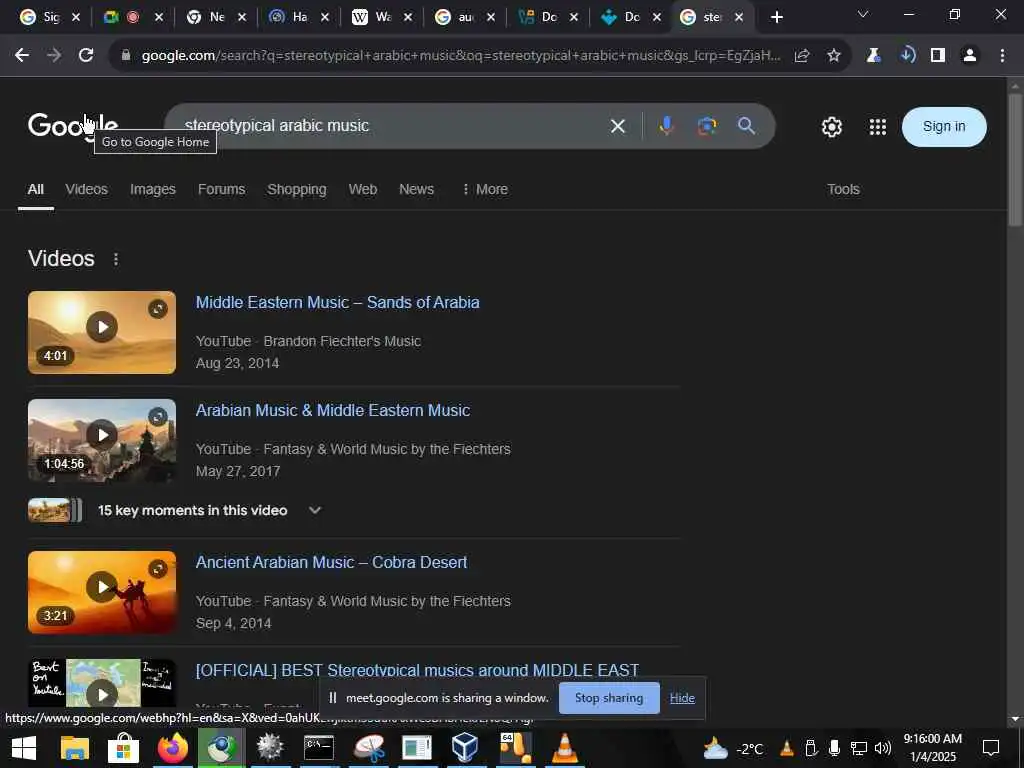Open Arabian Music & Middle Eastern Music link

(333, 410)
